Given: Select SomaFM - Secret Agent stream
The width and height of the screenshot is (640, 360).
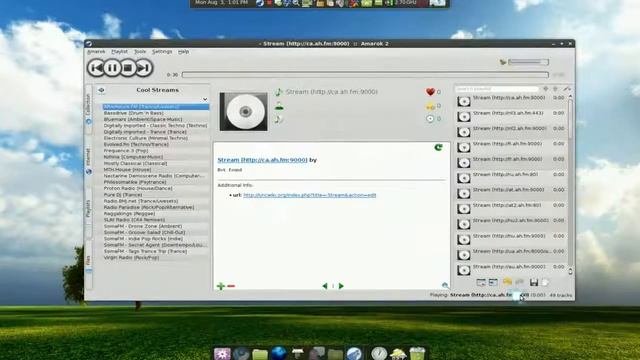Looking at the screenshot, I should coord(156,245).
